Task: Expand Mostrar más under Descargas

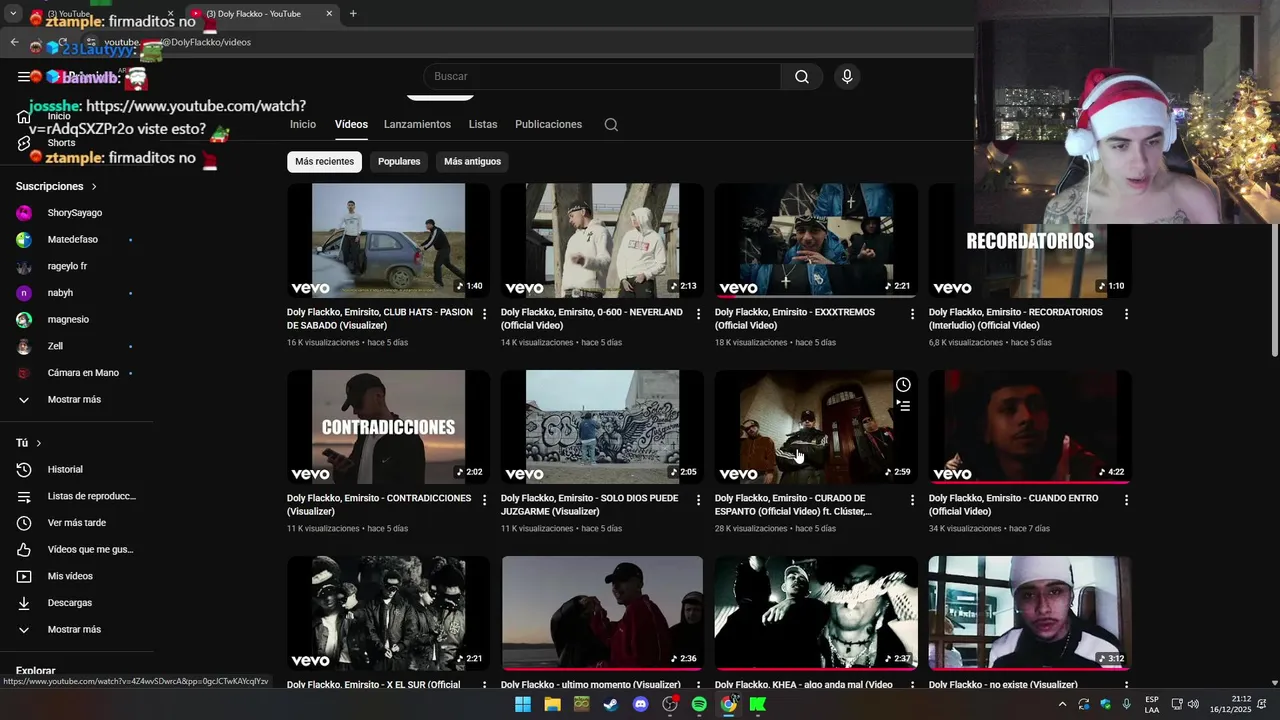Action: (76, 630)
